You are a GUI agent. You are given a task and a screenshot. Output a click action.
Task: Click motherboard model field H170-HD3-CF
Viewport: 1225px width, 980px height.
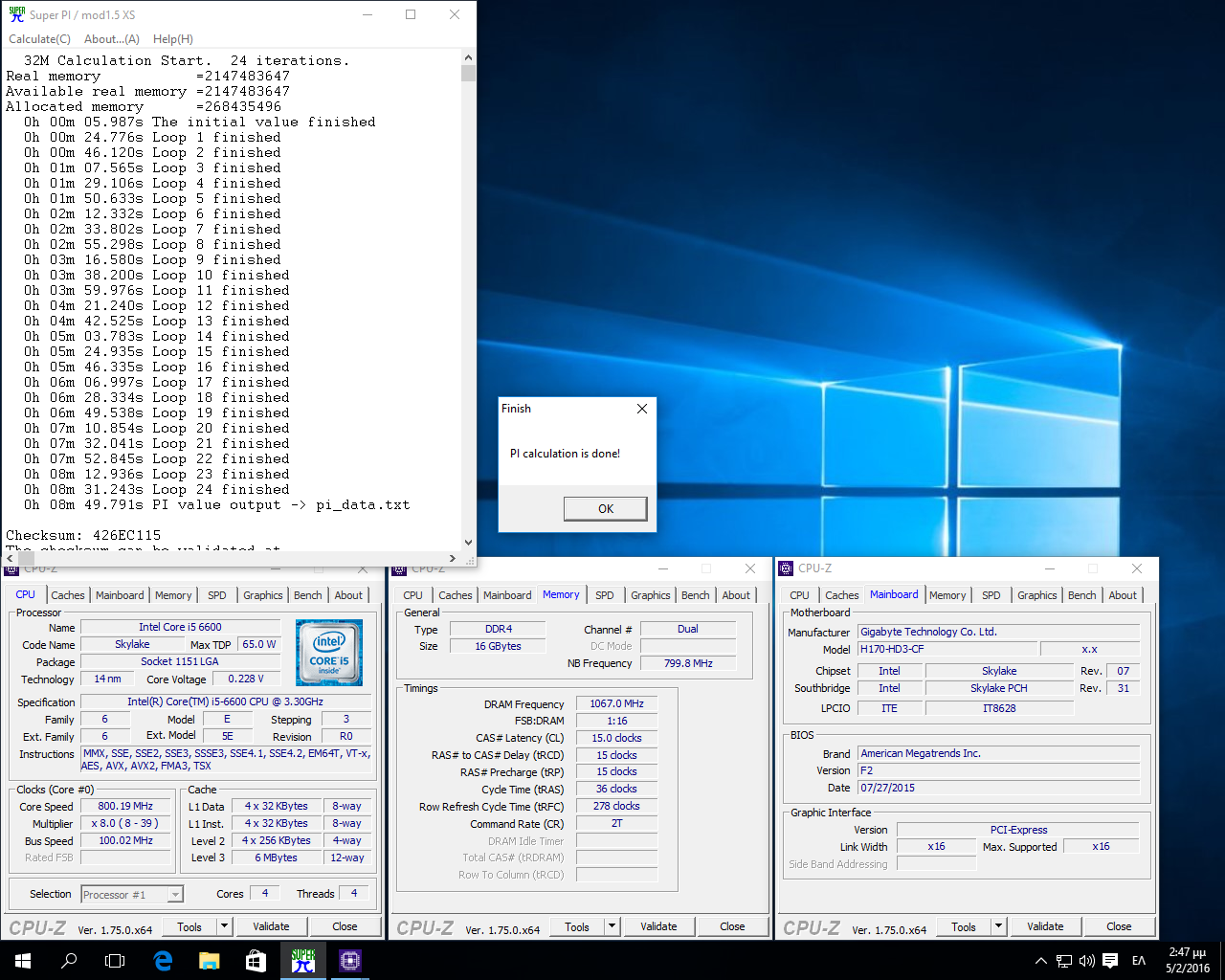947,649
